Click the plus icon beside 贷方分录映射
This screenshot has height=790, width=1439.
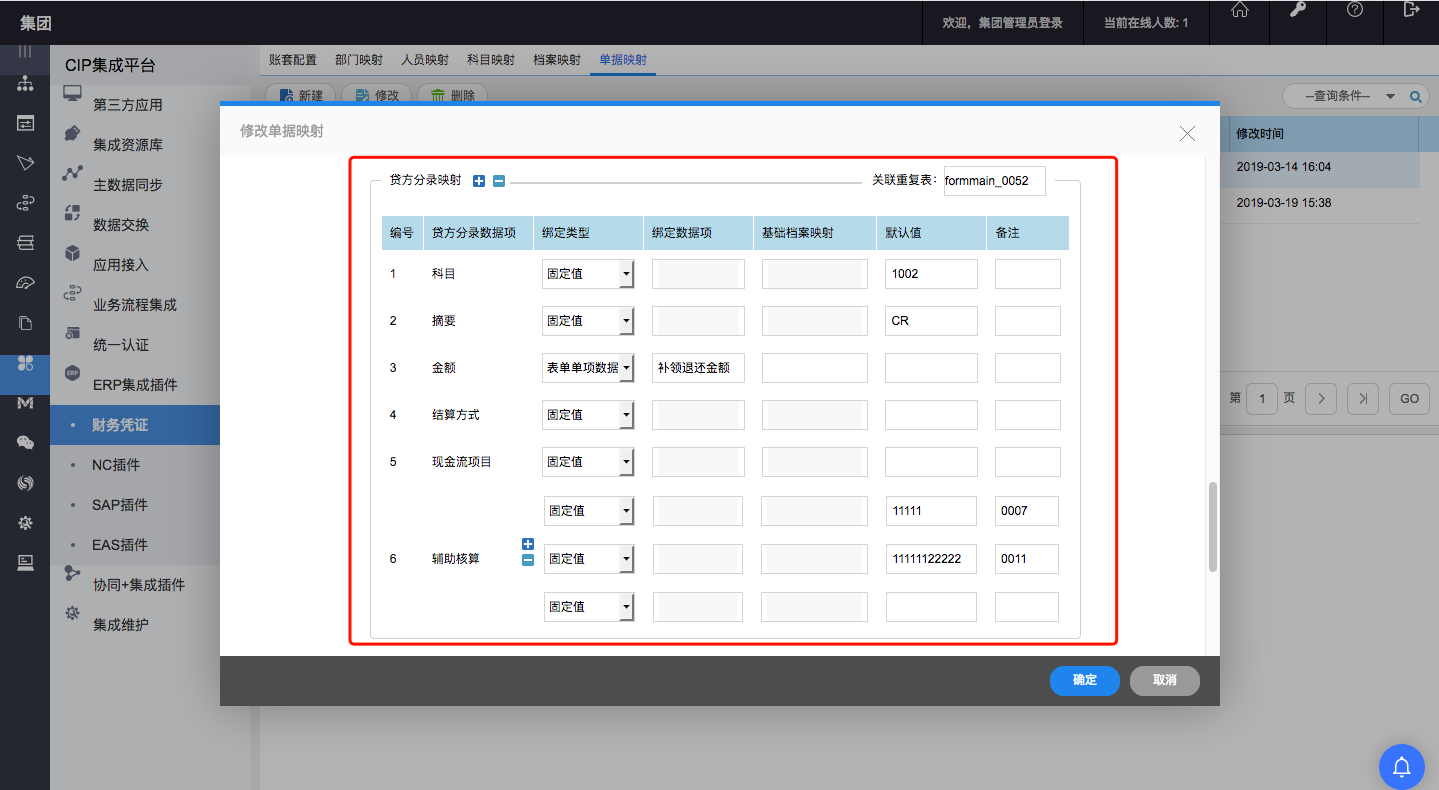click(x=478, y=181)
